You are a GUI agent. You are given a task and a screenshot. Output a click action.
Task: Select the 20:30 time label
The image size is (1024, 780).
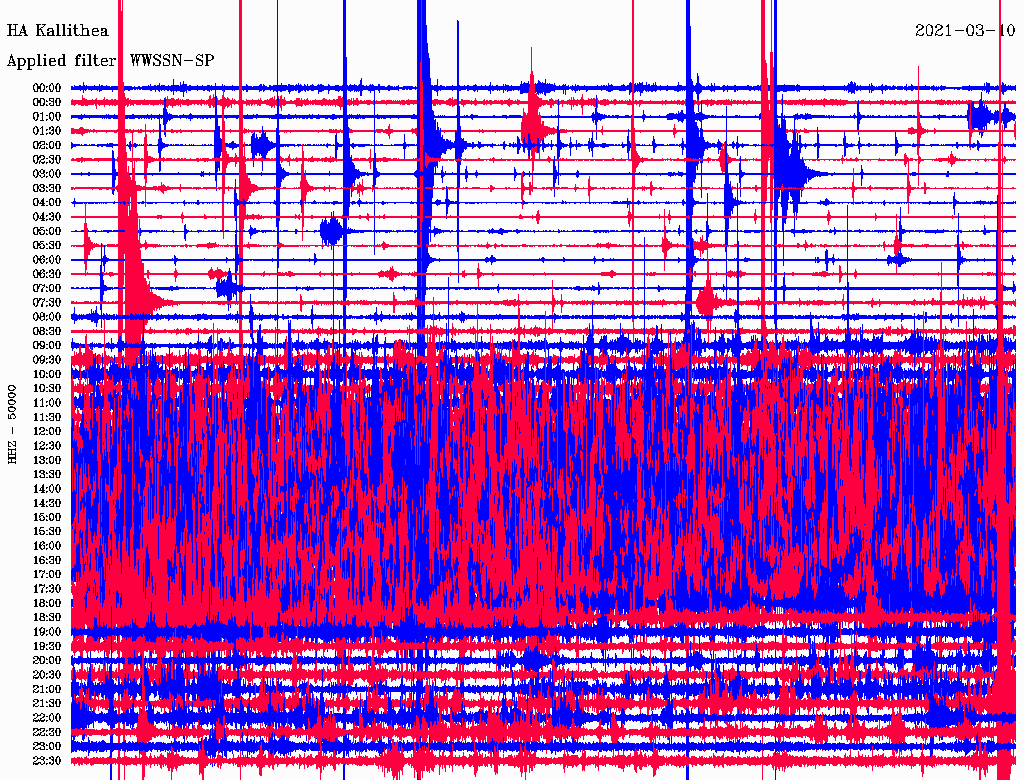click(47, 675)
